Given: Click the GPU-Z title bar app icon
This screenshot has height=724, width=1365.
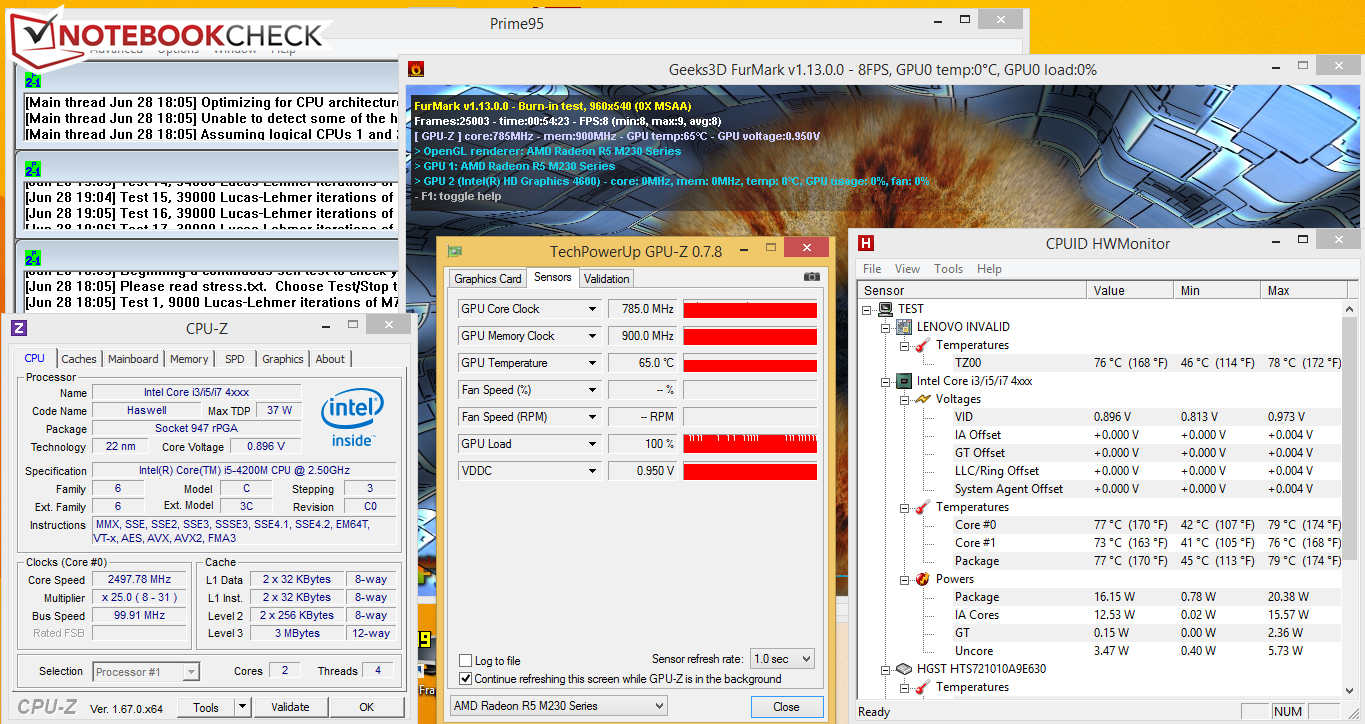Looking at the screenshot, I should pyautogui.click(x=455, y=251).
